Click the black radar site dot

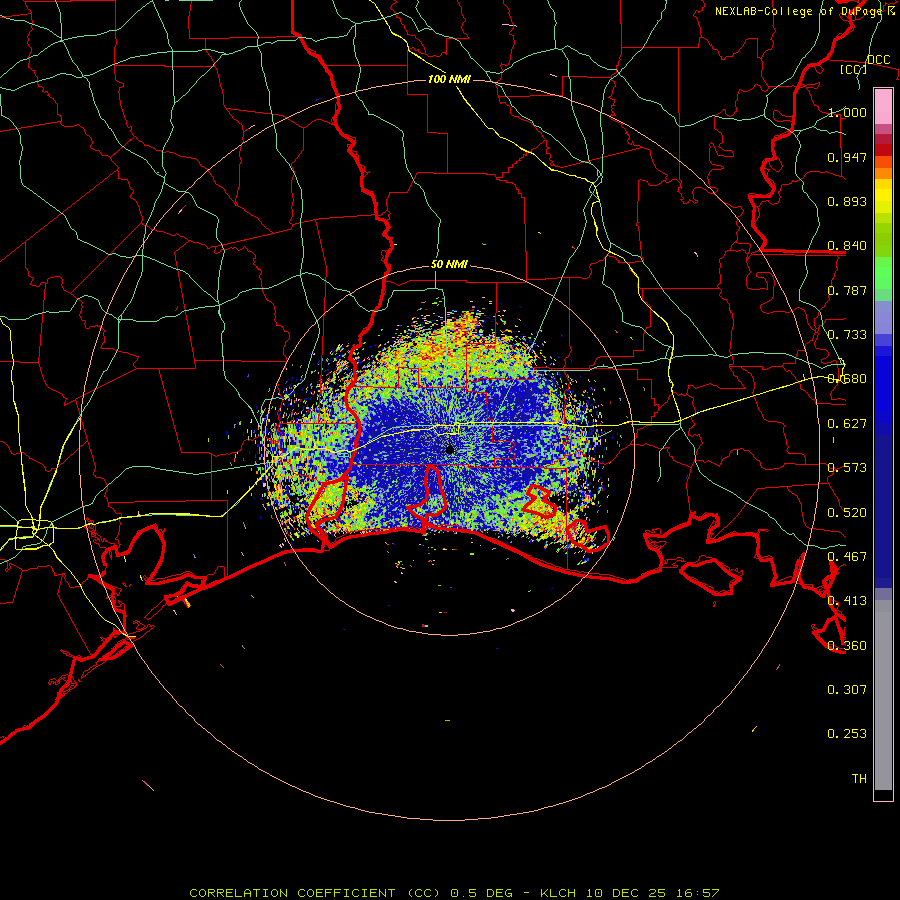coord(450,449)
